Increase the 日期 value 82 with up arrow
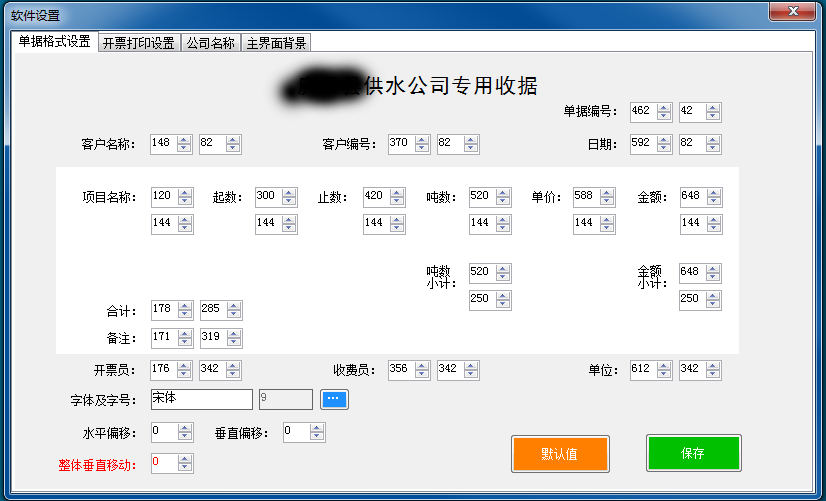Screen dimensions: 826x501 coord(713,140)
